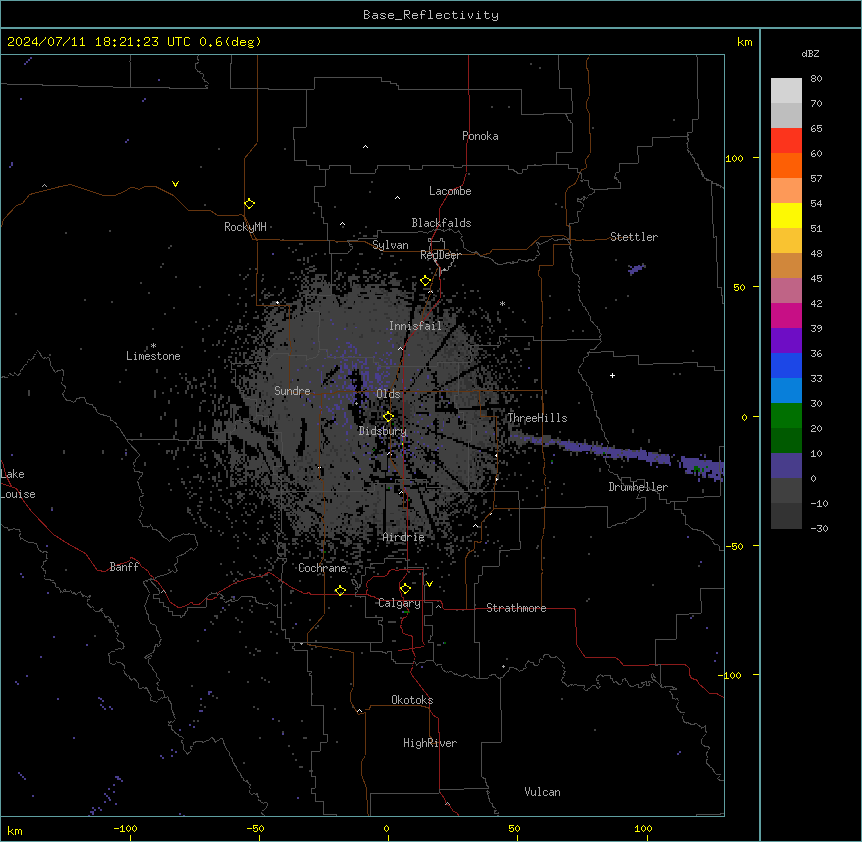
Task: Select the yellow diamond marker south of RedDeer
Action: pos(426,281)
